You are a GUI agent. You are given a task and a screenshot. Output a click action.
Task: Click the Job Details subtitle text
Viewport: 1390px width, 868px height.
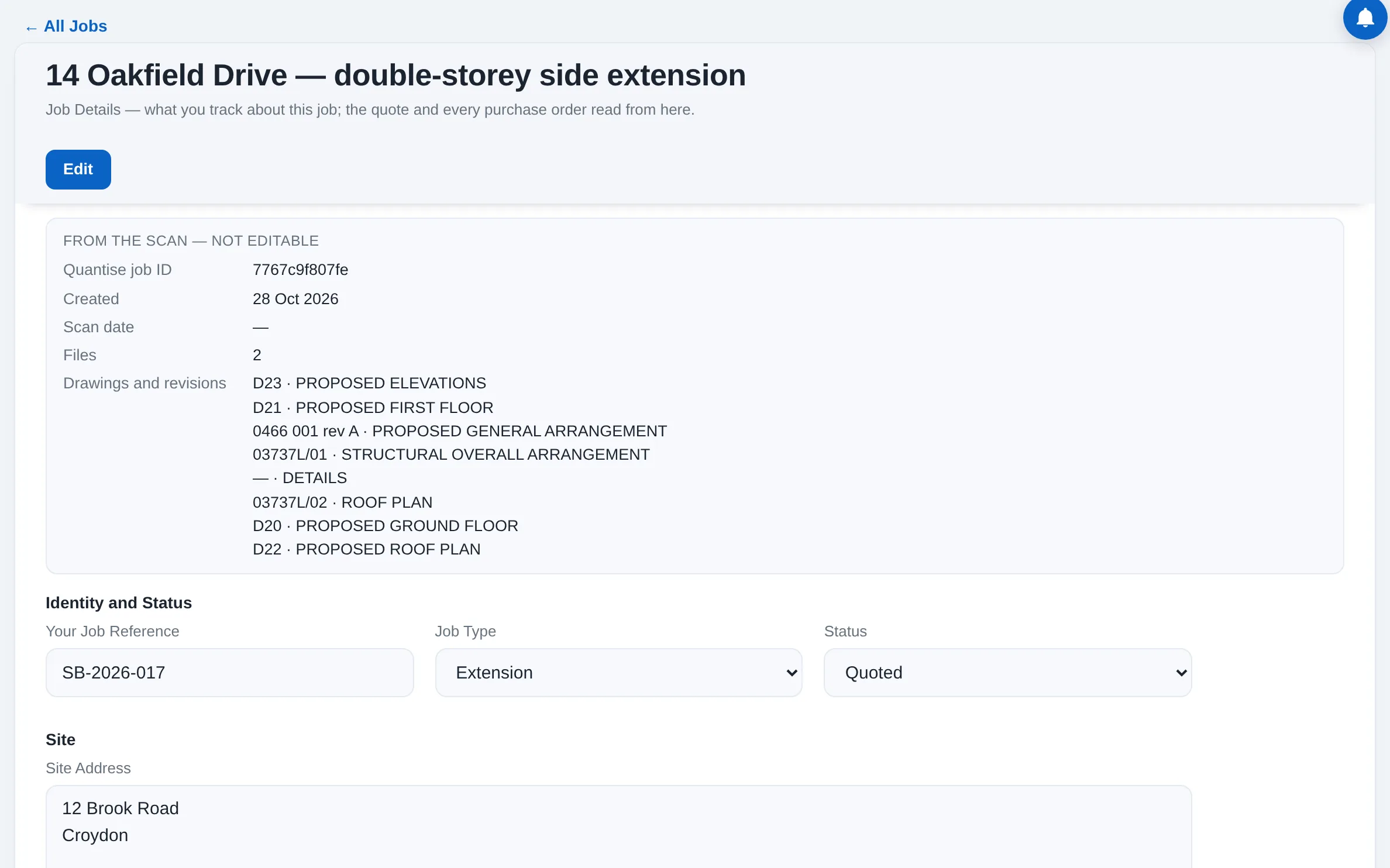tap(370, 110)
